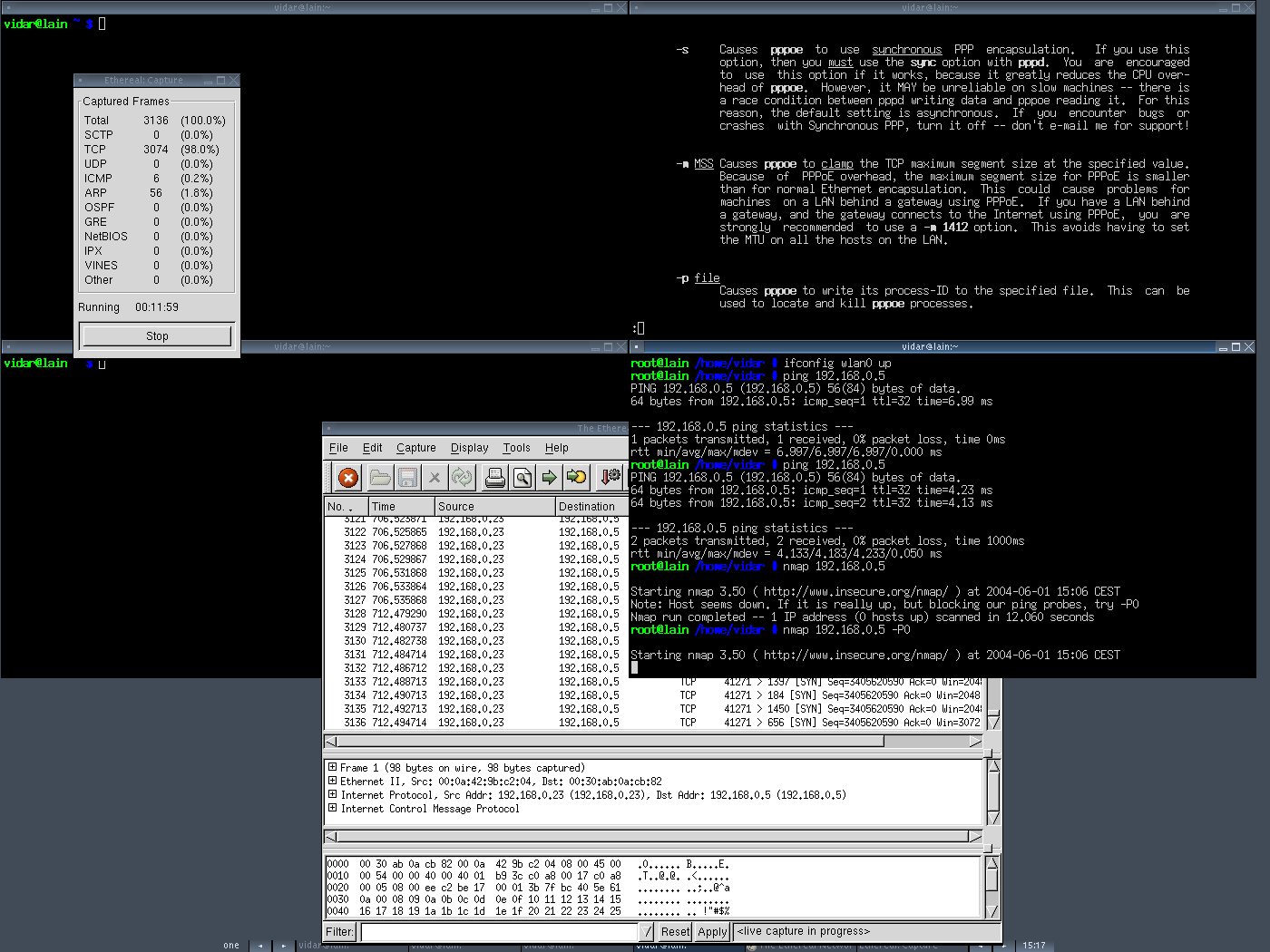Image resolution: width=1270 pixels, height=952 pixels.
Task: Click packet list scroll-left arrow
Action: tap(331, 742)
